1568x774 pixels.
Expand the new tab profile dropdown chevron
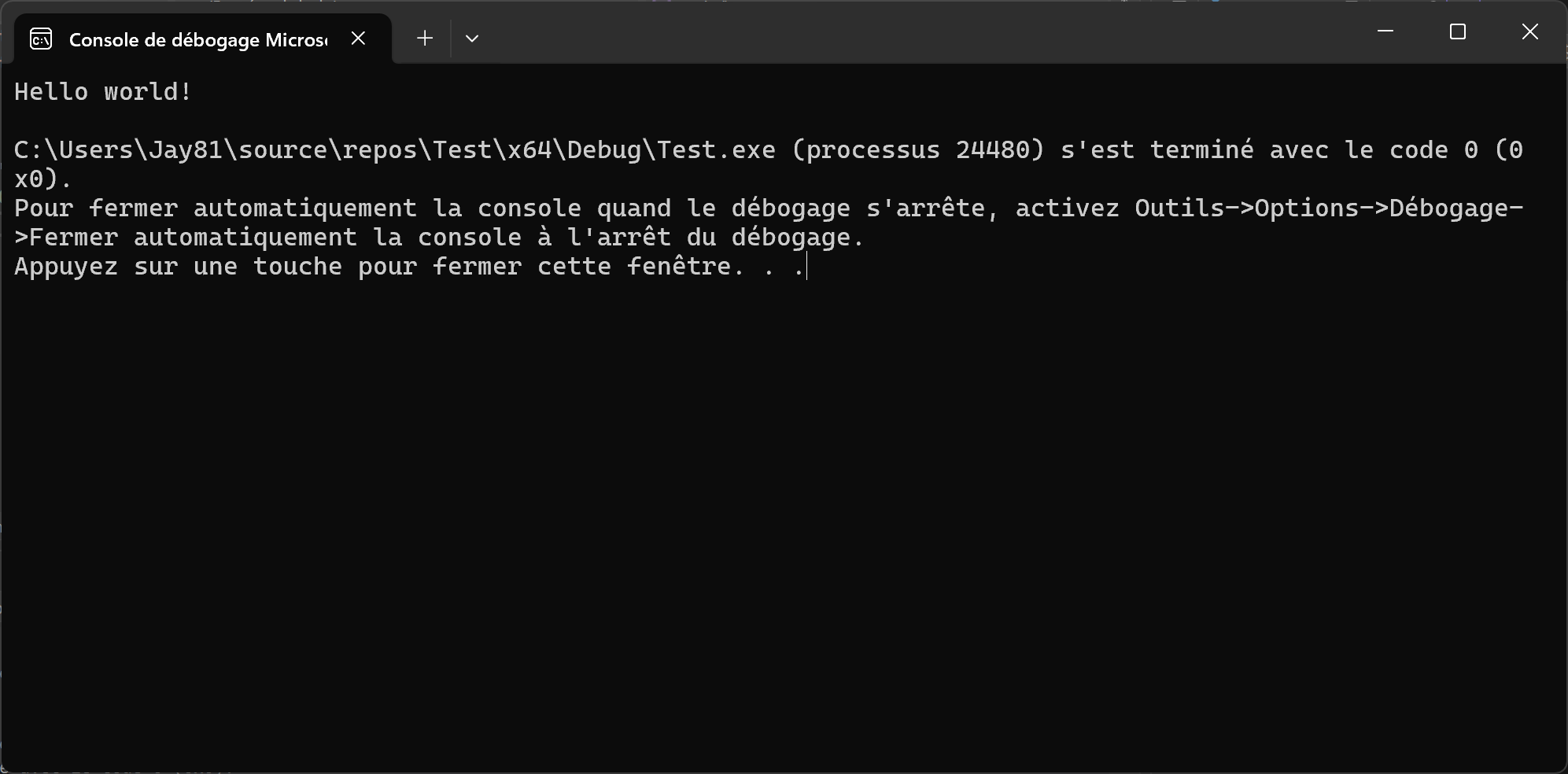point(472,39)
